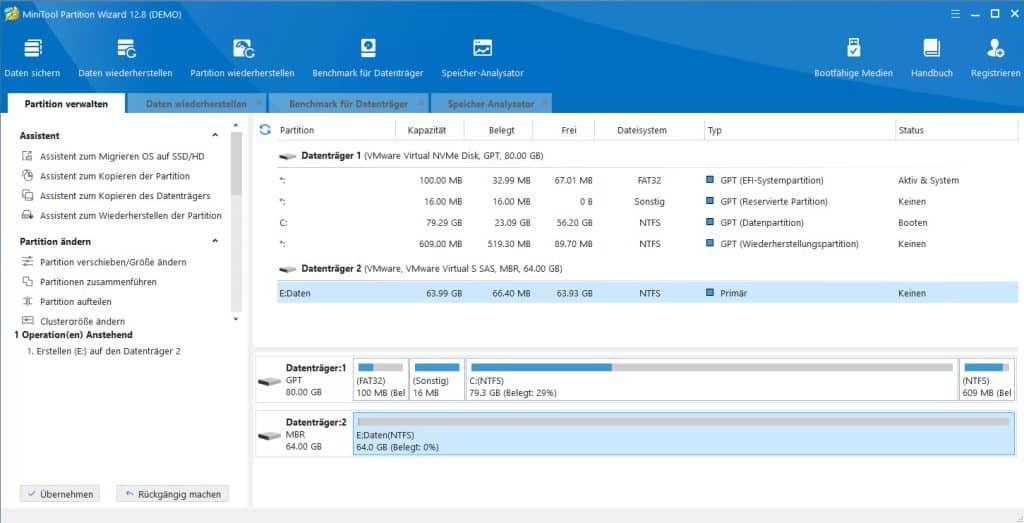Click the Datenträger:1 disk map header
The image size is (1024, 523).
(x=304, y=379)
